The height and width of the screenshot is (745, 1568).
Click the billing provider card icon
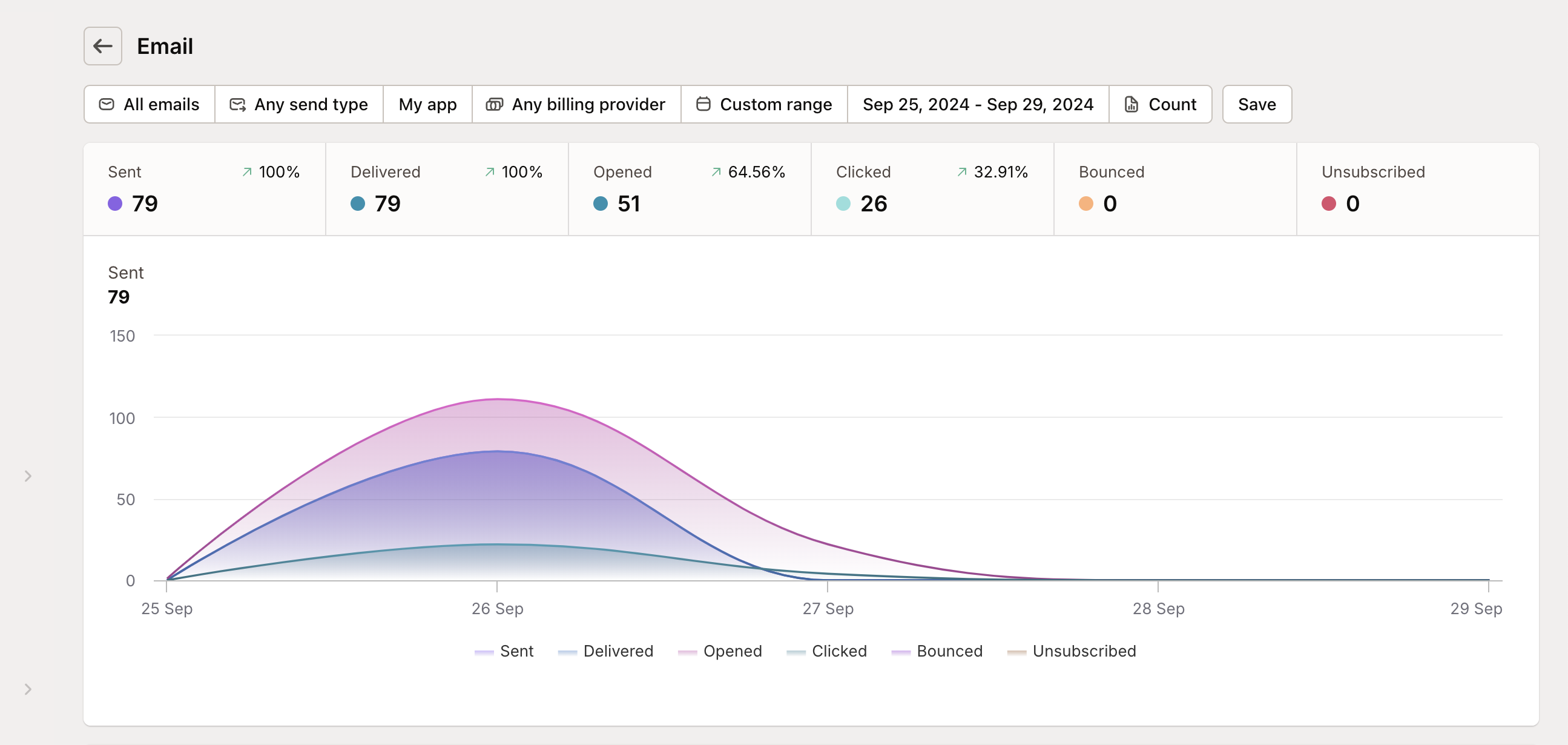click(x=493, y=104)
